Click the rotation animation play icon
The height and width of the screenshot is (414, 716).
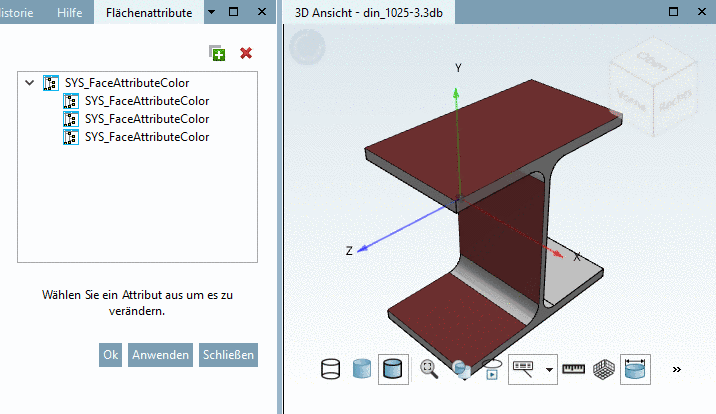pos(492,370)
